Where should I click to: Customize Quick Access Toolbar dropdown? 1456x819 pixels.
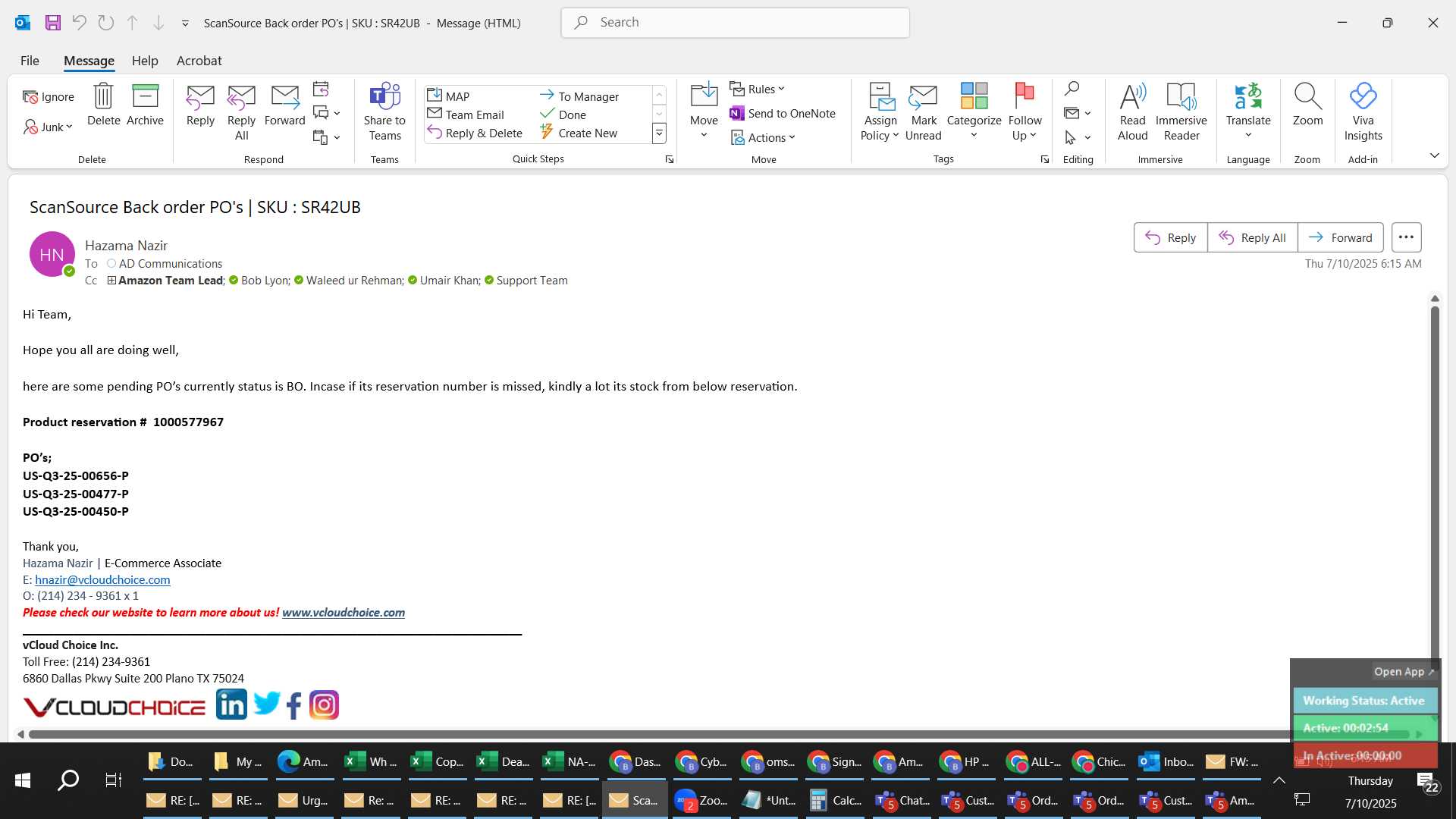pos(185,24)
